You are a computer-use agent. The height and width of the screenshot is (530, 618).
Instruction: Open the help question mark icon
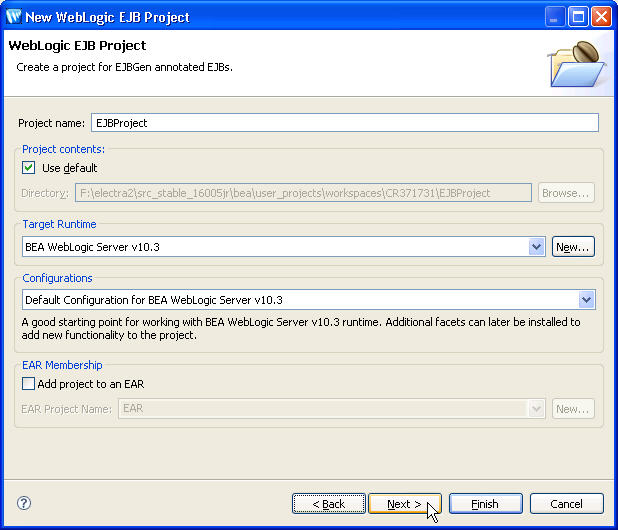[x=24, y=503]
